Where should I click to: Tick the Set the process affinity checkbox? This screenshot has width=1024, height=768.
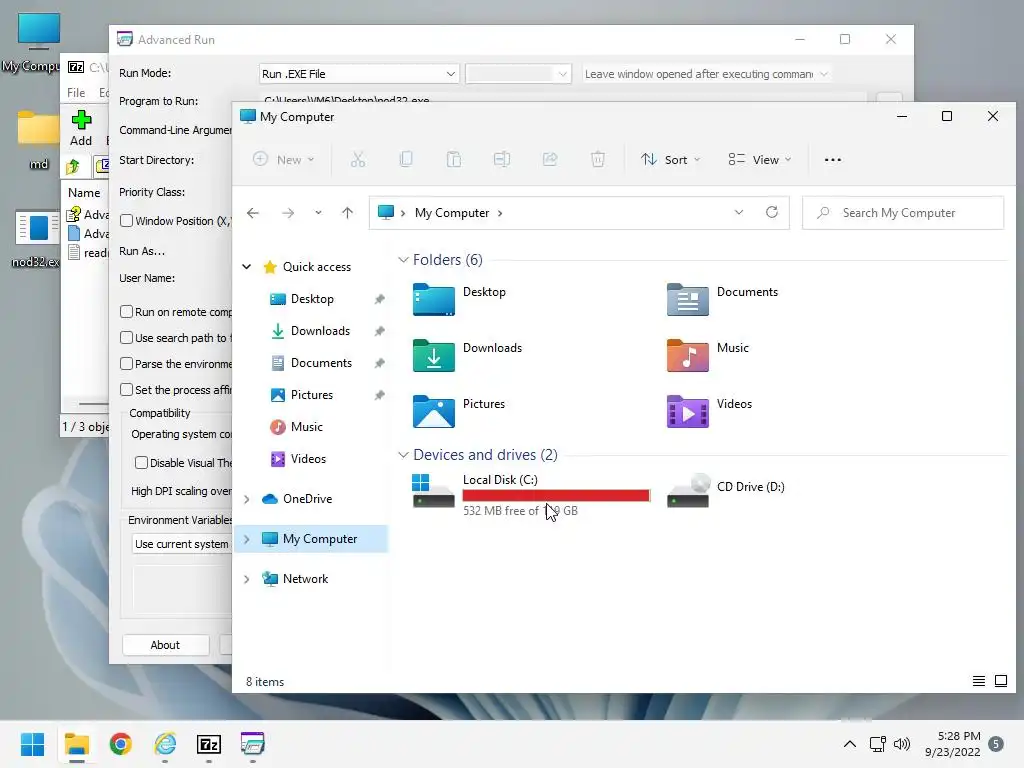tap(127, 389)
